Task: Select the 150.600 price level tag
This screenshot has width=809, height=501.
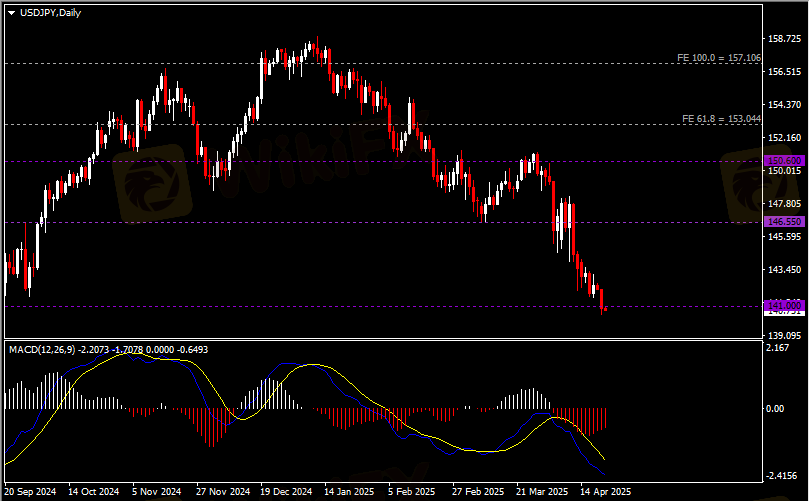Action: click(x=784, y=160)
